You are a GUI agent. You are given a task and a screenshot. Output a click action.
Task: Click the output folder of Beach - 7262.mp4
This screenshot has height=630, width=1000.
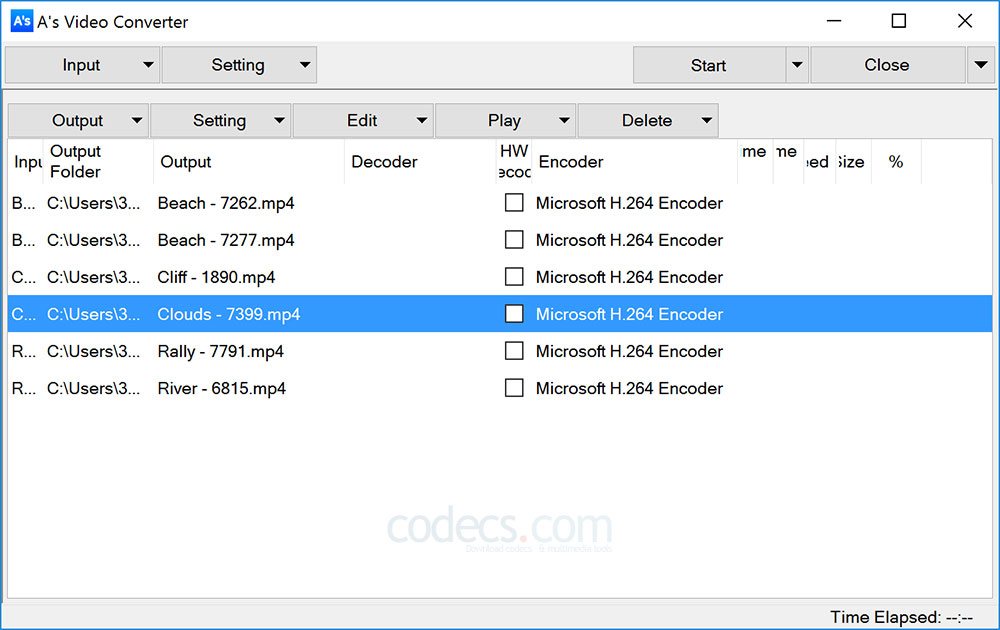93,203
